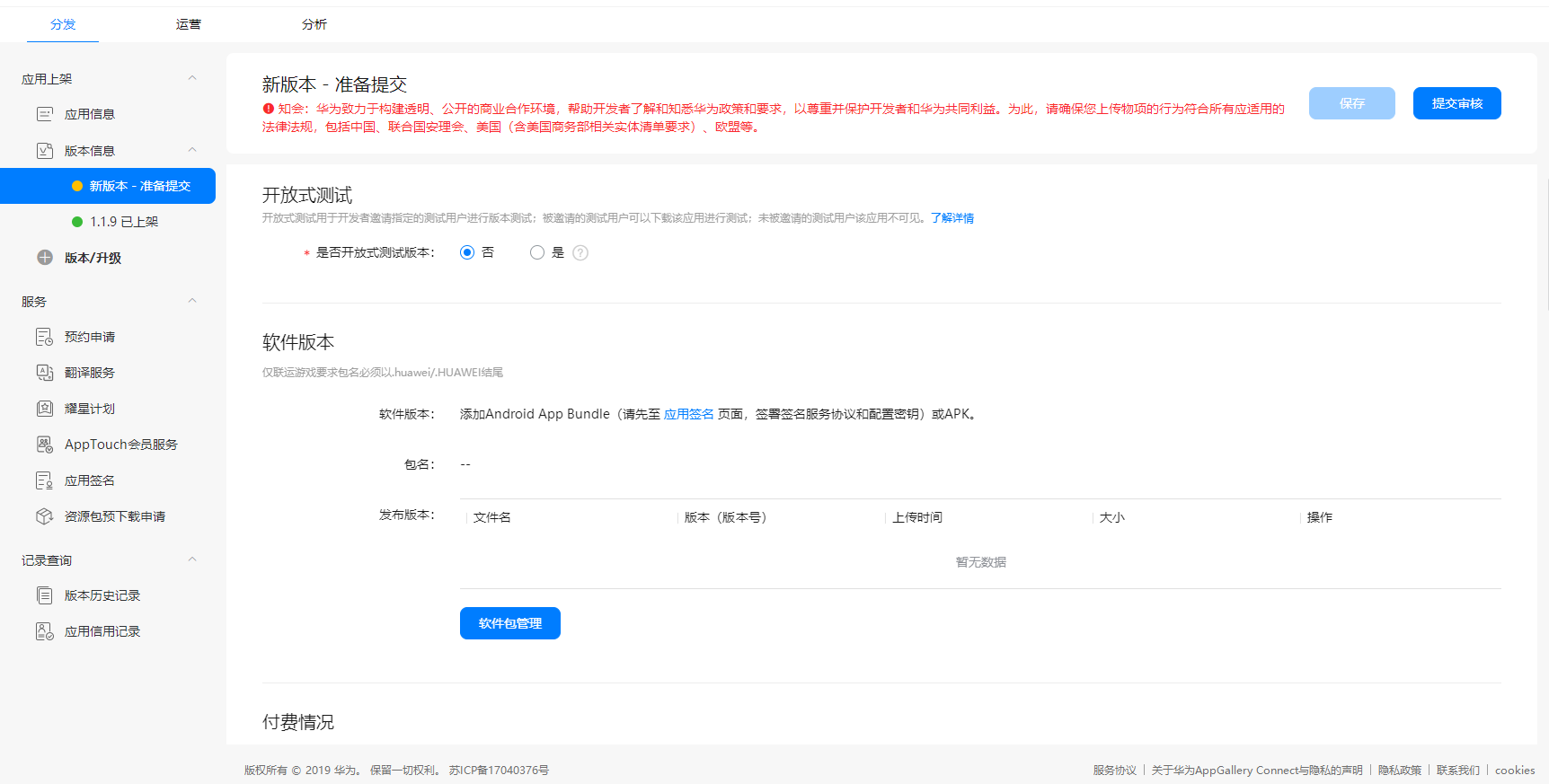The width and height of the screenshot is (1549, 784).
Task: Click the 版本历史记录 icon
Action: (45, 595)
